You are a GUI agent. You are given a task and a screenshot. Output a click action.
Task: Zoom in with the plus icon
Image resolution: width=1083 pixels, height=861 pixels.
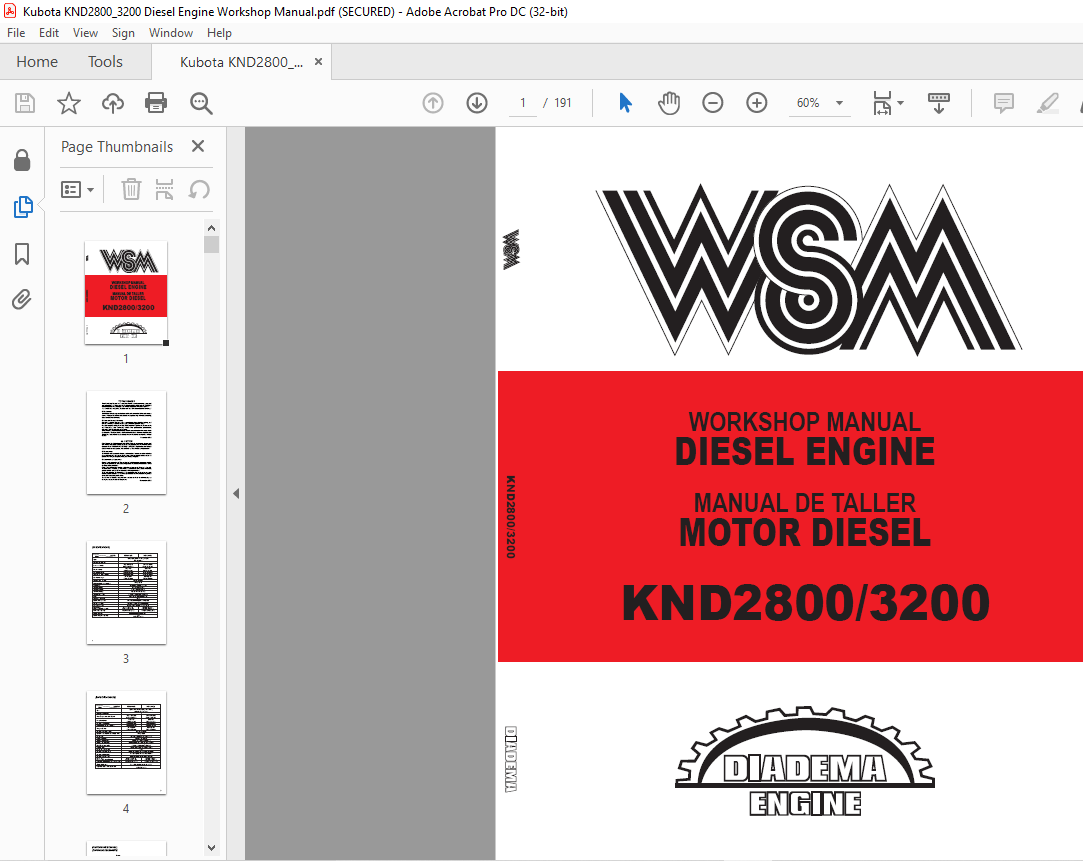click(x=757, y=103)
